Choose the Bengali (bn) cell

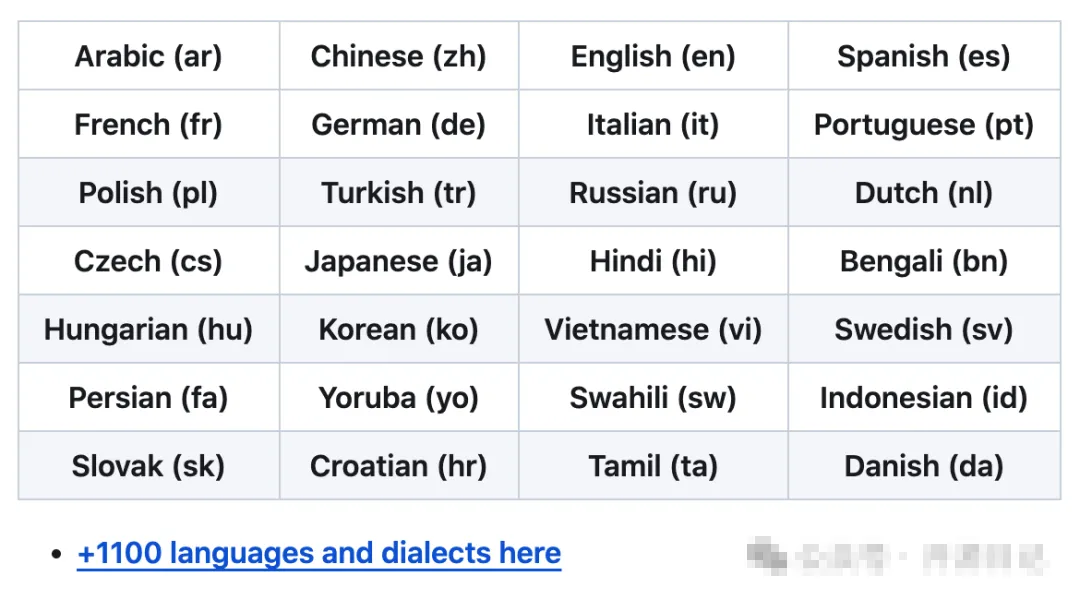[924, 260]
